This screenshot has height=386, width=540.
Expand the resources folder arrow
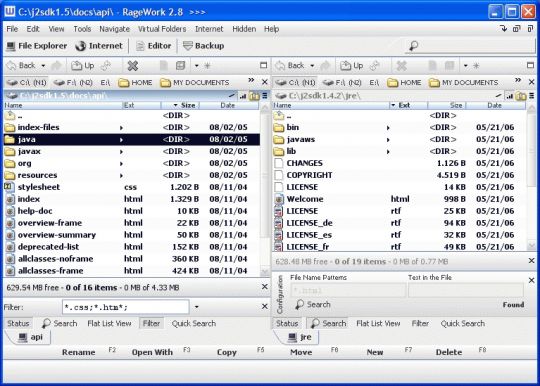click(x=121, y=176)
